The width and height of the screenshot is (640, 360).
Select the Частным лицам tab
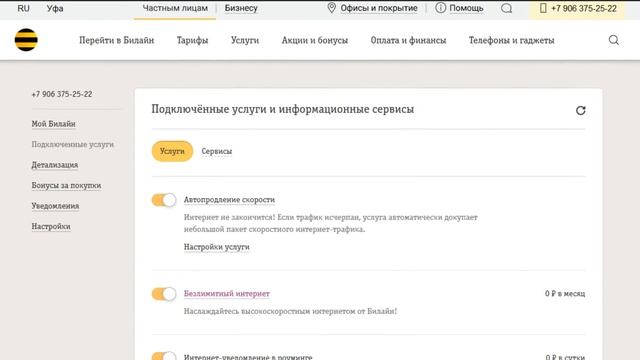(x=175, y=8)
